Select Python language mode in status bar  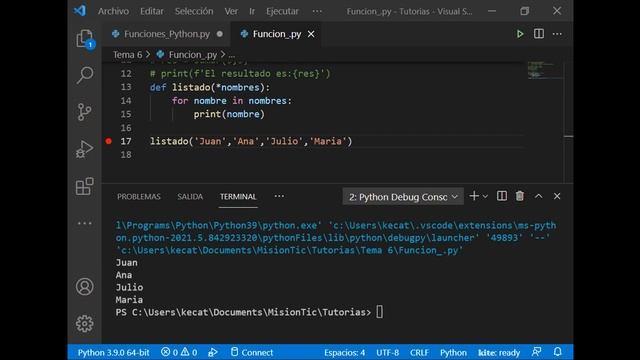click(453, 352)
